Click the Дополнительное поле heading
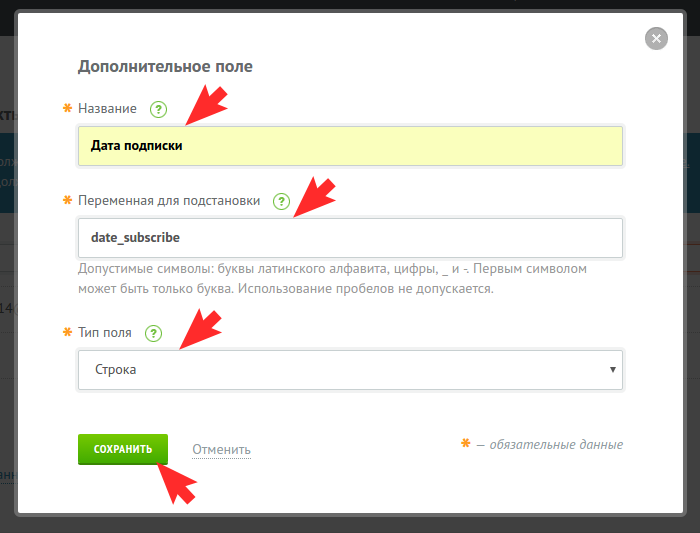Screen dimensions: 700x533 pos(165,67)
